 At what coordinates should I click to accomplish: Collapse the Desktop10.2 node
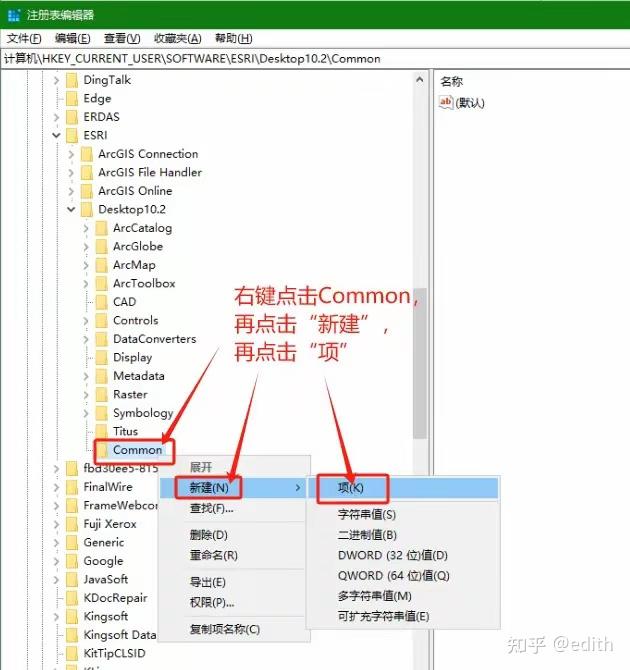point(71,209)
